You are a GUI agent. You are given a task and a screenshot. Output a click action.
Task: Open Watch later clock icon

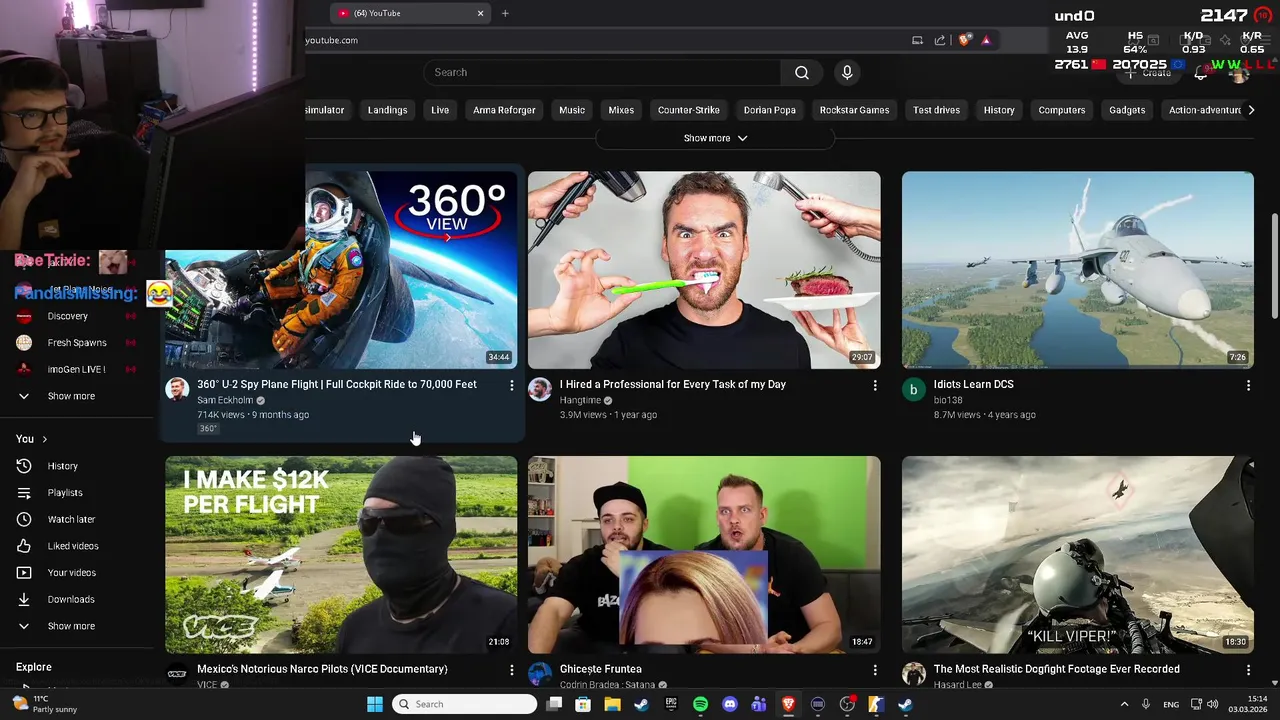(x=24, y=519)
